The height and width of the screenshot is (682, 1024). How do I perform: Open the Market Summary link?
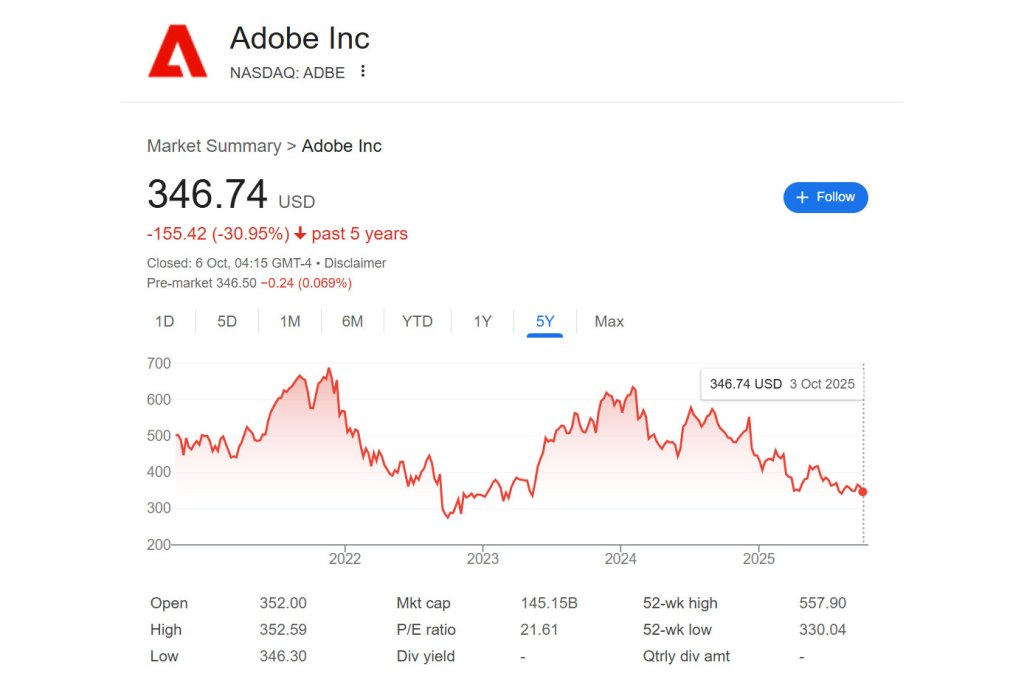coord(214,146)
